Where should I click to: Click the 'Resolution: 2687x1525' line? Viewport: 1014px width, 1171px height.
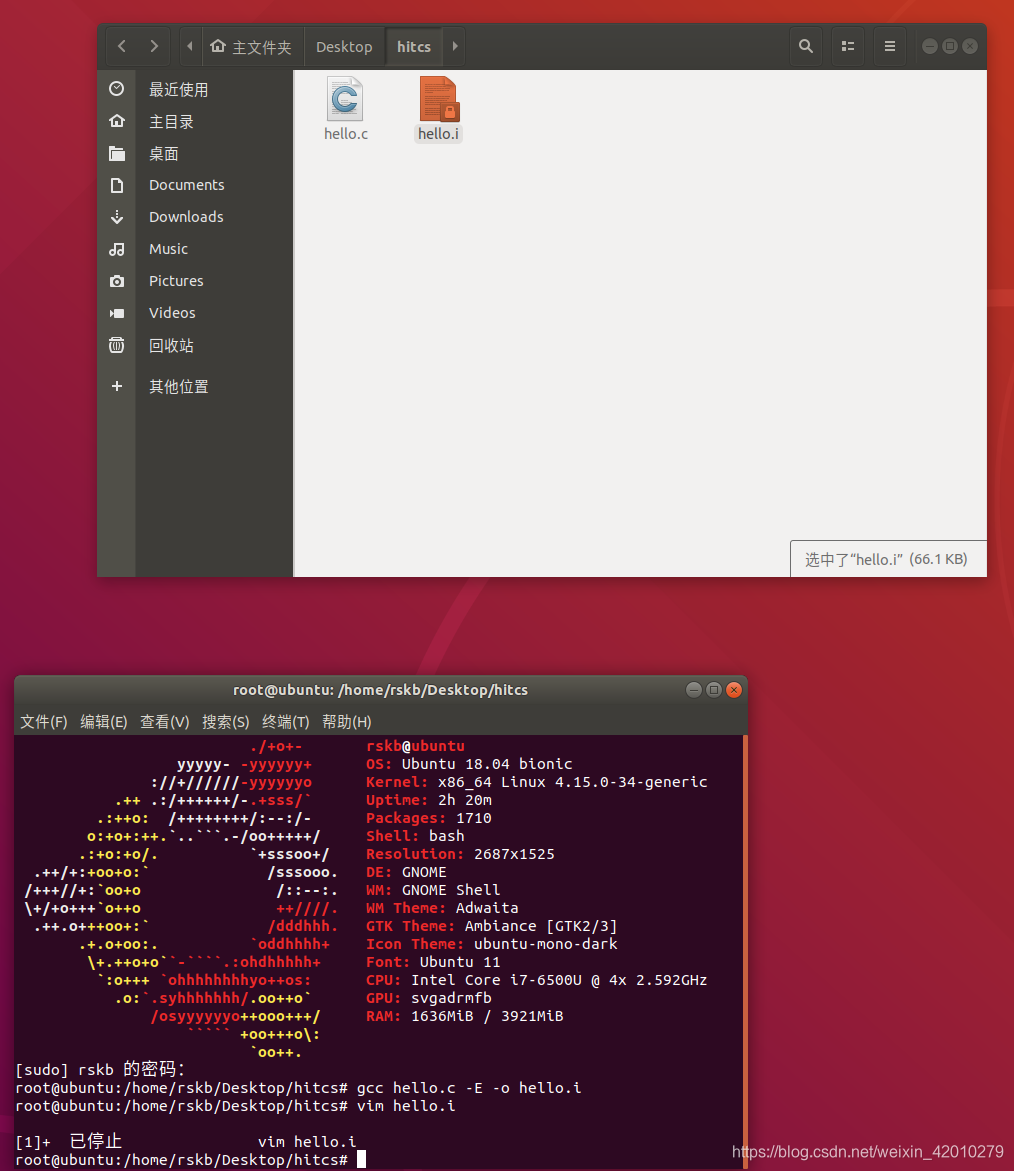(x=460, y=854)
